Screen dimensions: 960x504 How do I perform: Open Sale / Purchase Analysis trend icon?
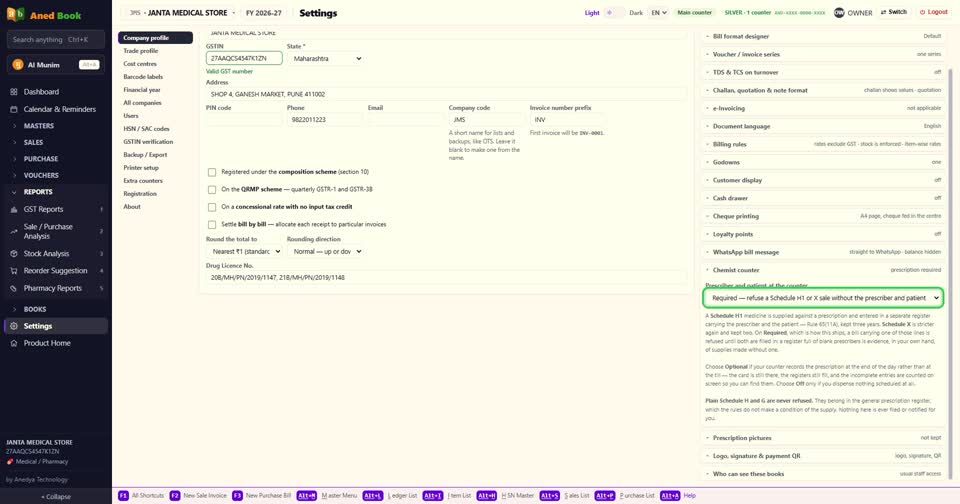pyautogui.click(x=13, y=231)
